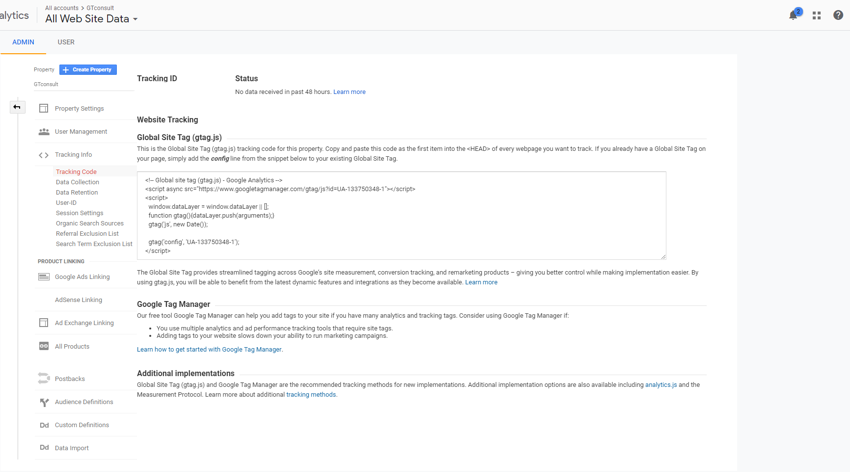
Task: Click the Data Import Dd icon
Action: click(x=44, y=448)
